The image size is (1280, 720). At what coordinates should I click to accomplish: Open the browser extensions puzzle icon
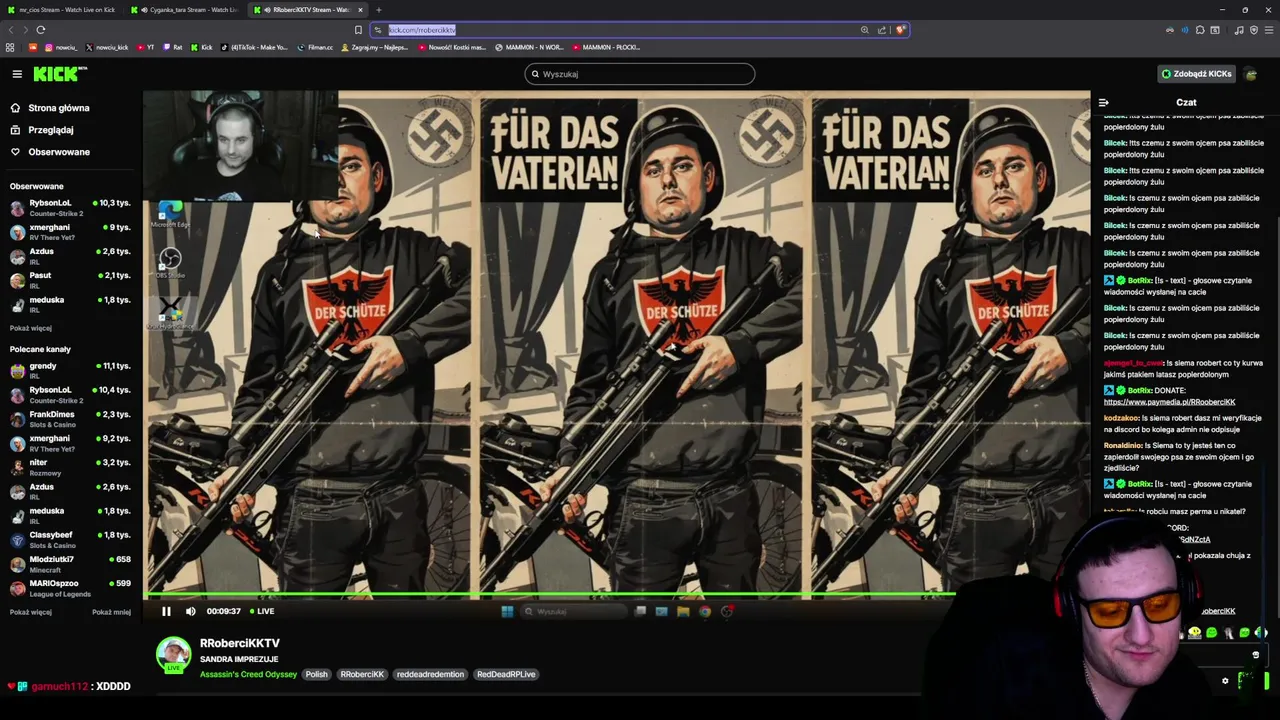(1200, 30)
